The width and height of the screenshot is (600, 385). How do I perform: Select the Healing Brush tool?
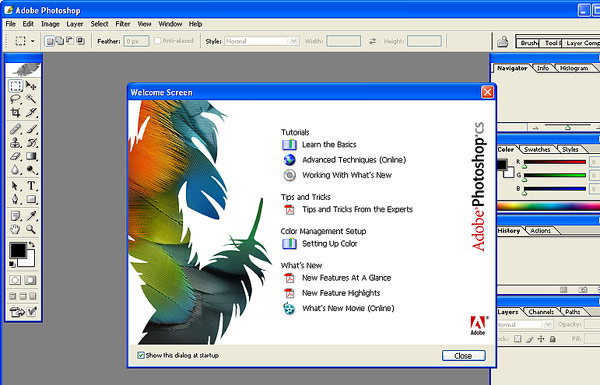point(16,129)
